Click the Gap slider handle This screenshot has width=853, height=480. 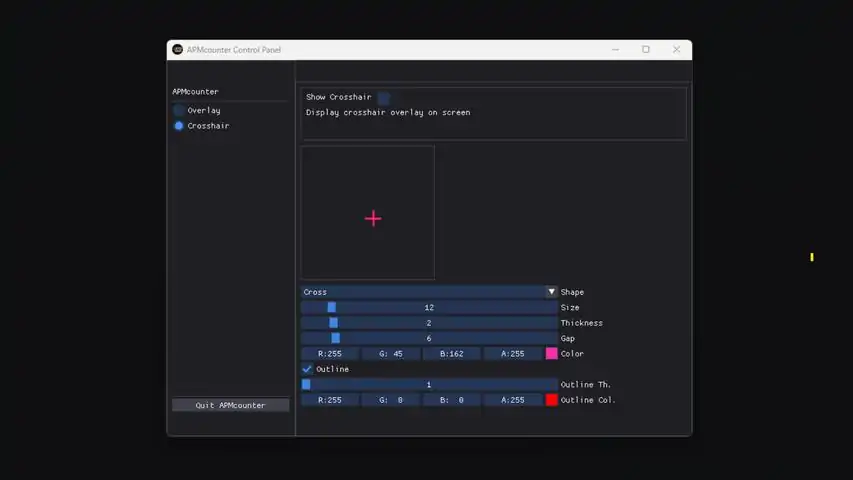(x=336, y=338)
